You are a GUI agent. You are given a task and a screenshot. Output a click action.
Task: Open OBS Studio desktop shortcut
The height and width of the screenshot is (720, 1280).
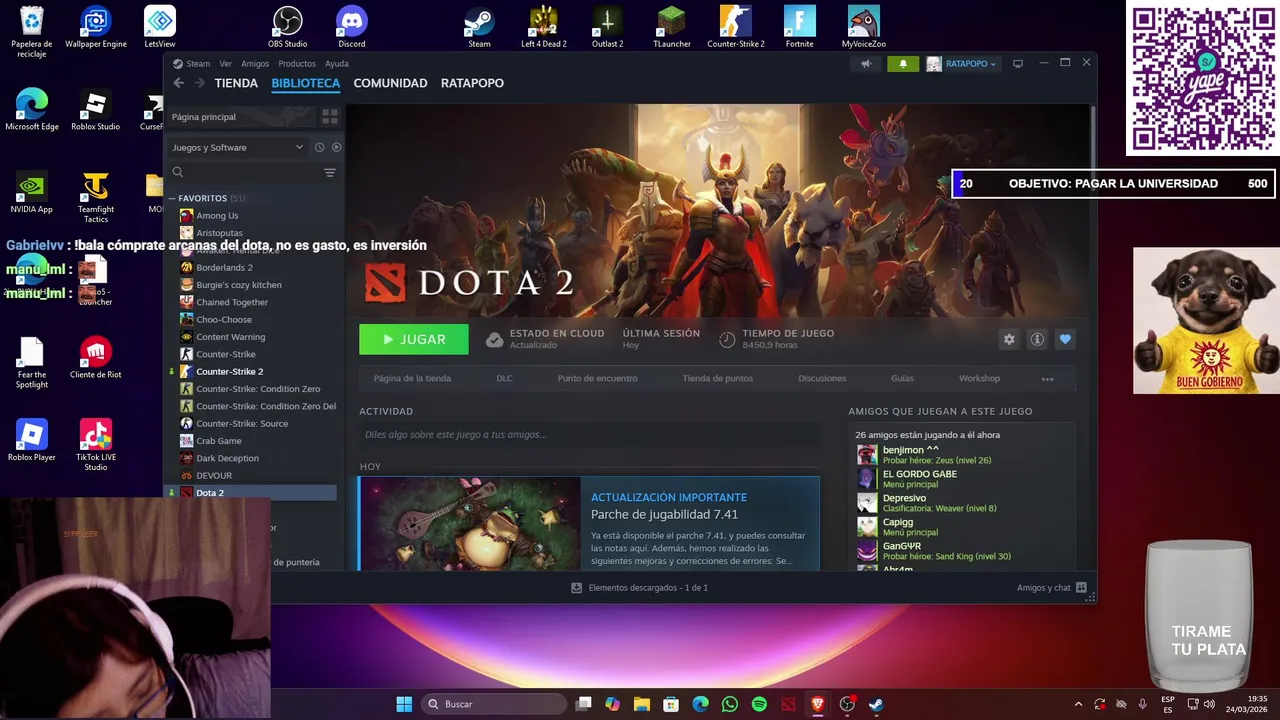point(288,27)
